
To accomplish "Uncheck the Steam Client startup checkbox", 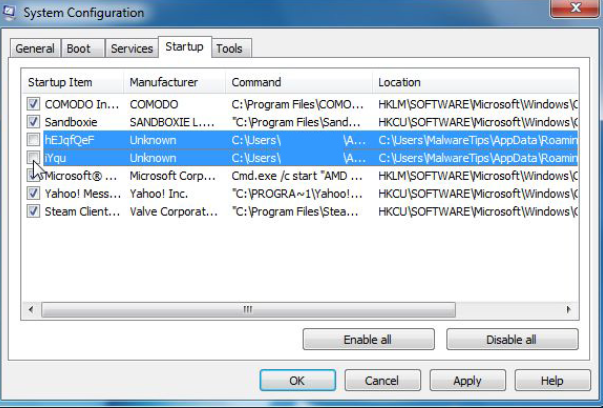I will click(x=33, y=211).
